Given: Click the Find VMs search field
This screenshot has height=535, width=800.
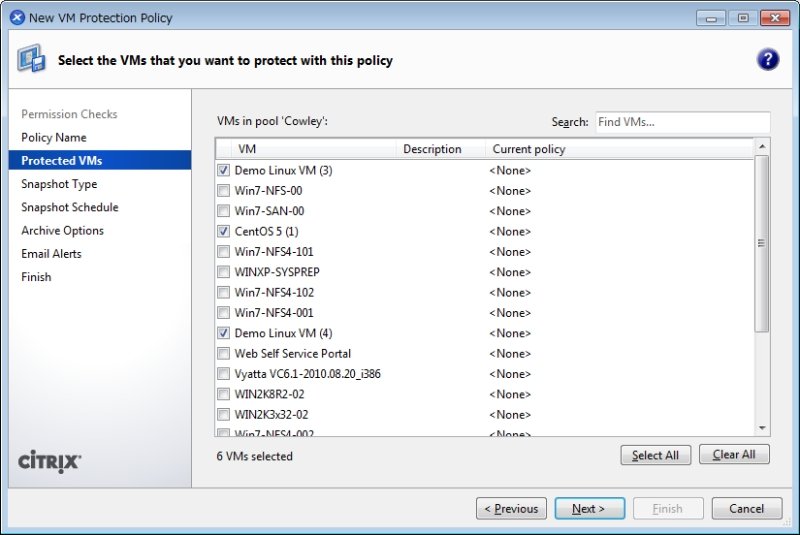Looking at the screenshot, I should 683,122.
